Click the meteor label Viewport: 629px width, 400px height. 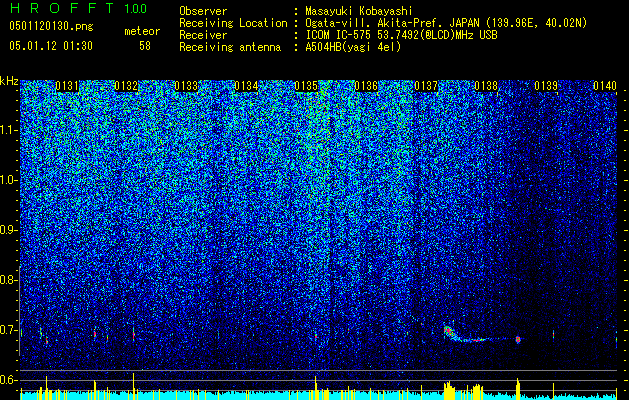[x=142, y=31]
